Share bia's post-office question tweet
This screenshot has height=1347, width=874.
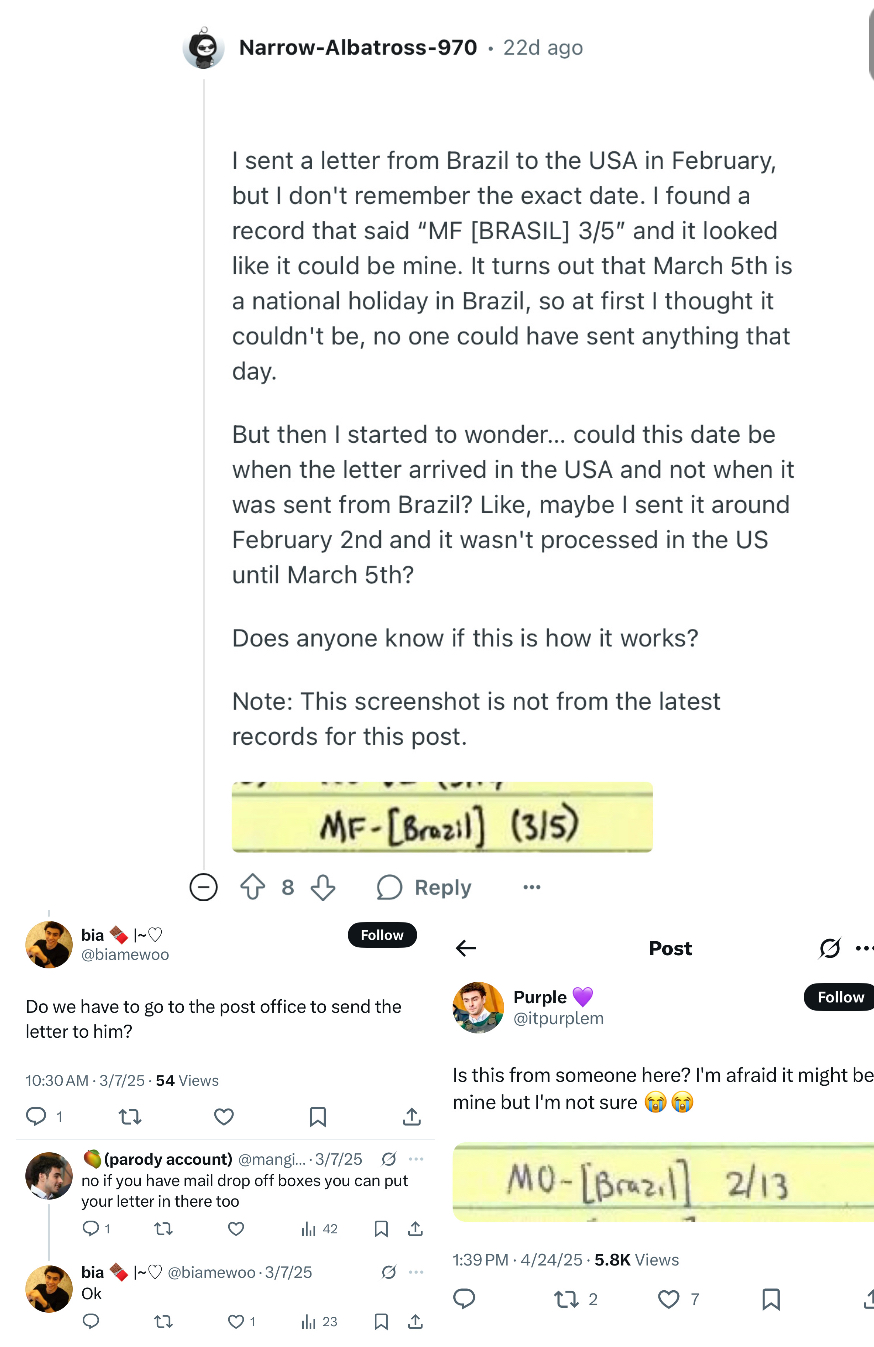tap(411, 1116)
